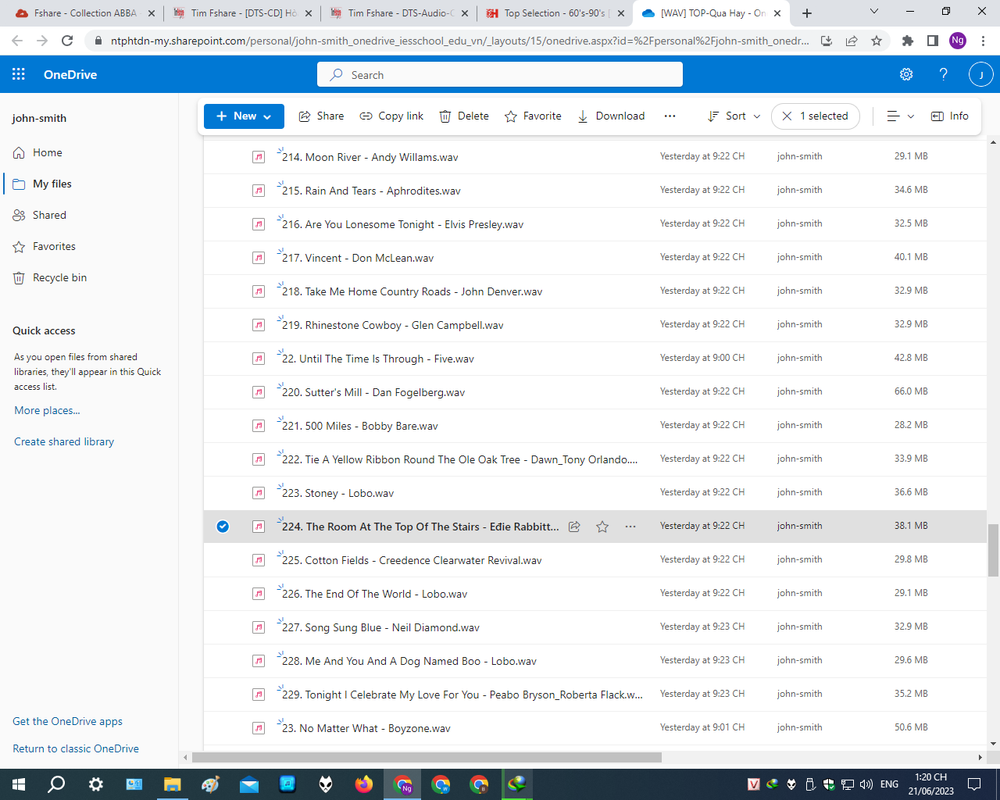This screenshot has width=1000, height=800.
Task: Click Return to classic OneDrive link
Action: pos(76,748)
